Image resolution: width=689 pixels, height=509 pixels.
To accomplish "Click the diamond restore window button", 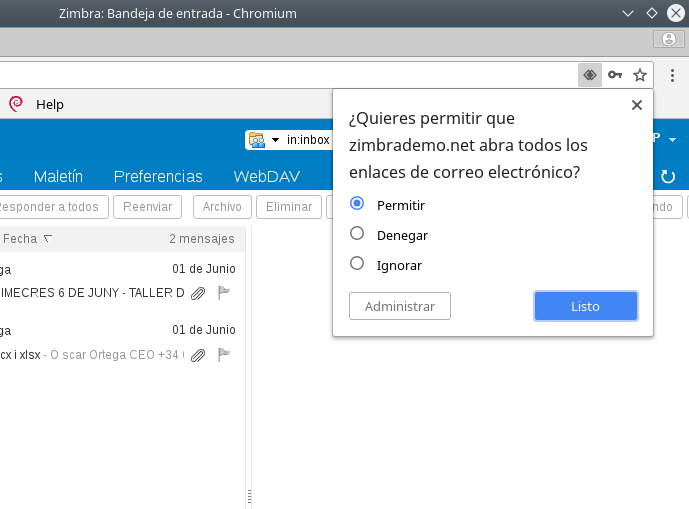I will coord(652,13).
